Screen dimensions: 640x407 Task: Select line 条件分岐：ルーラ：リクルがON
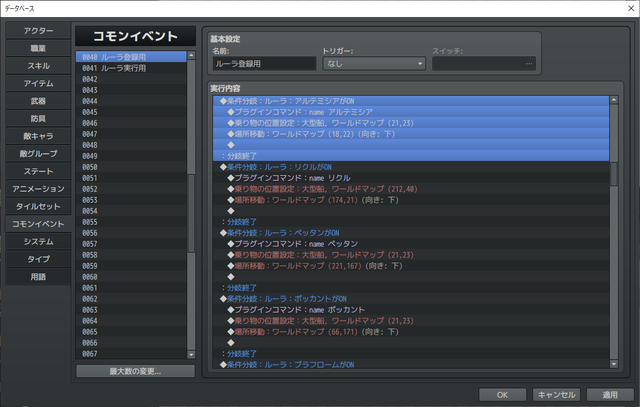point(411,167)
